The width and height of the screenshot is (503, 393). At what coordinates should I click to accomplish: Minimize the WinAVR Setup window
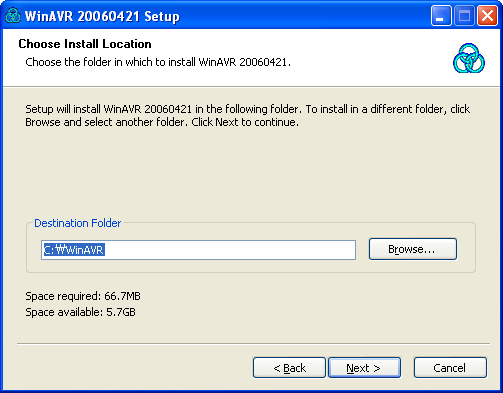point(441,16)
